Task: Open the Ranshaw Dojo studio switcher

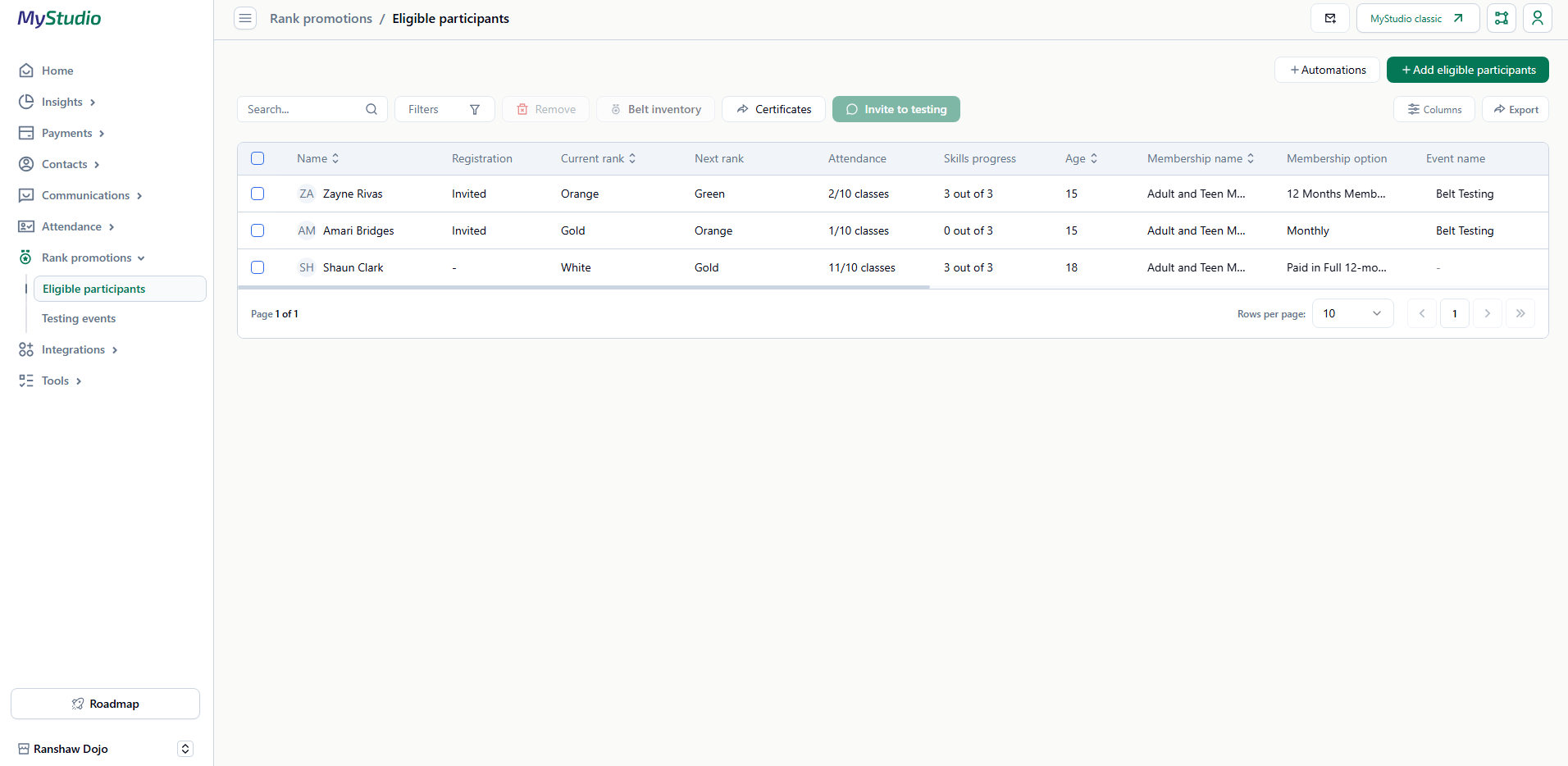Action: click(185, 749)
